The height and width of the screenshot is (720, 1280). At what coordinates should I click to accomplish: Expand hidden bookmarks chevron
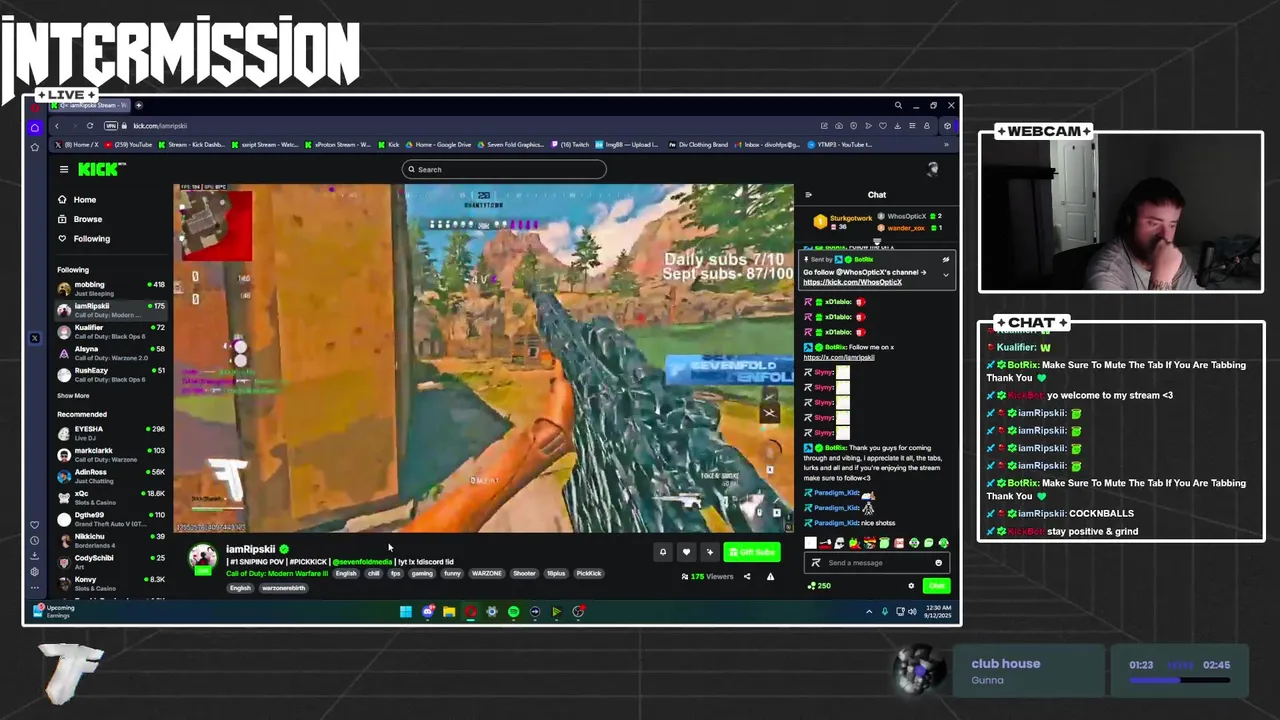click(x=946, y=144)
